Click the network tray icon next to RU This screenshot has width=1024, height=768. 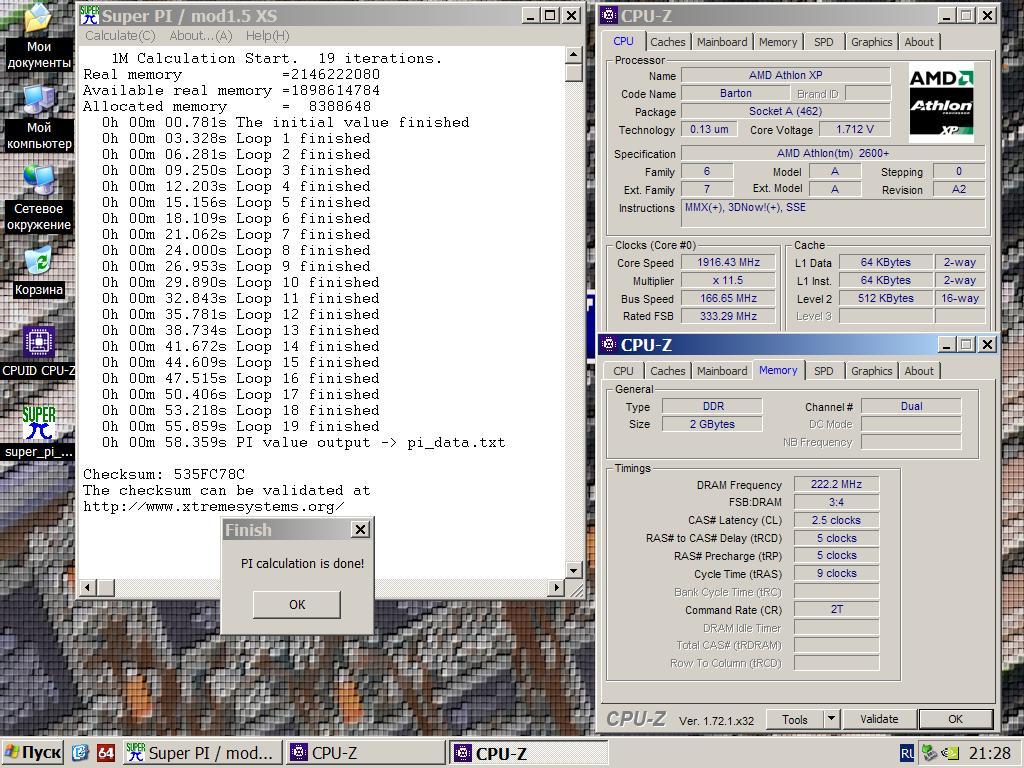pyautogui.click(x=929, y=753)
